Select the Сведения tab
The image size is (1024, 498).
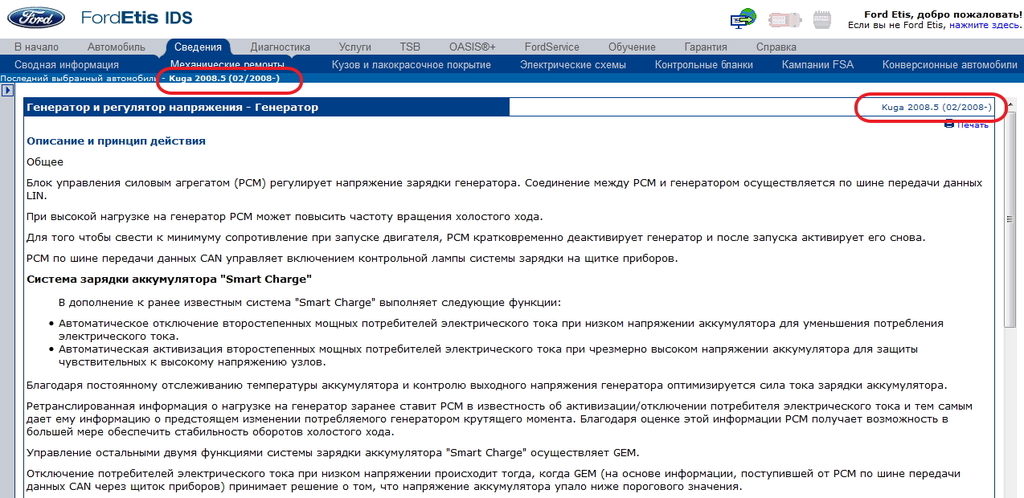tap(198, 47)
